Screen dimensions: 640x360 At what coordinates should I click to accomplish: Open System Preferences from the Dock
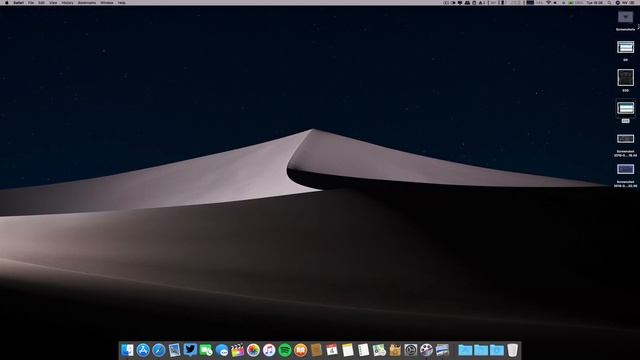pyautogui.click(x=411, y=350)
